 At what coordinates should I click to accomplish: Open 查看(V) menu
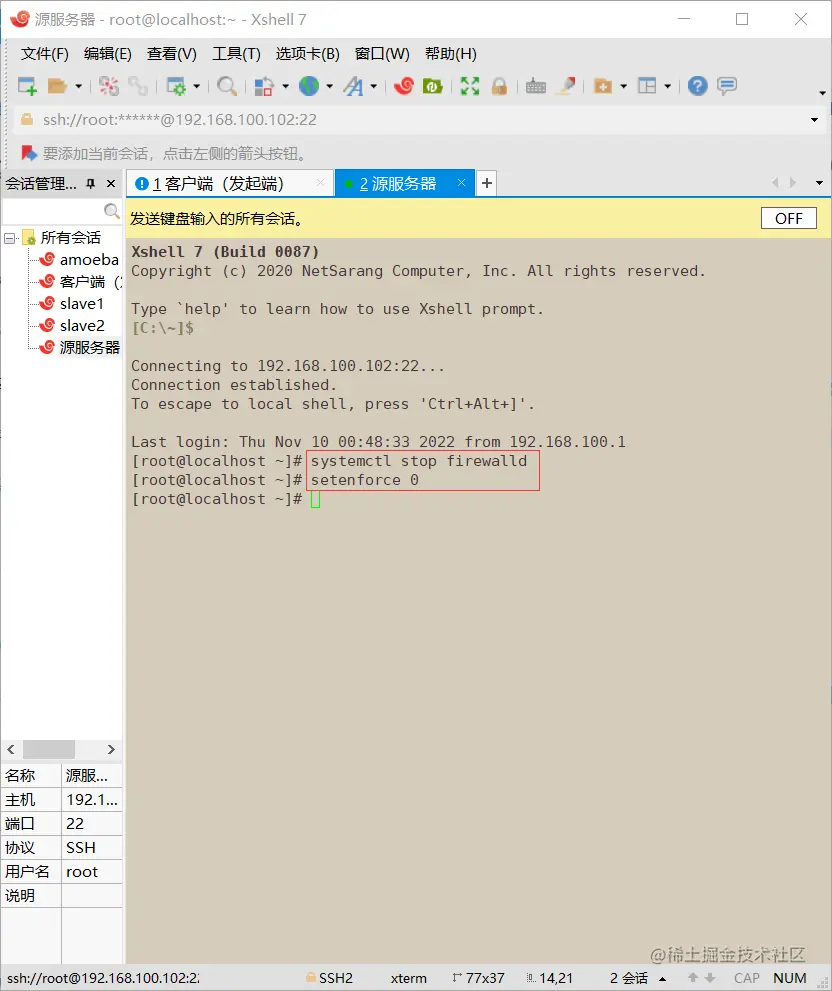tap(171, 54)
